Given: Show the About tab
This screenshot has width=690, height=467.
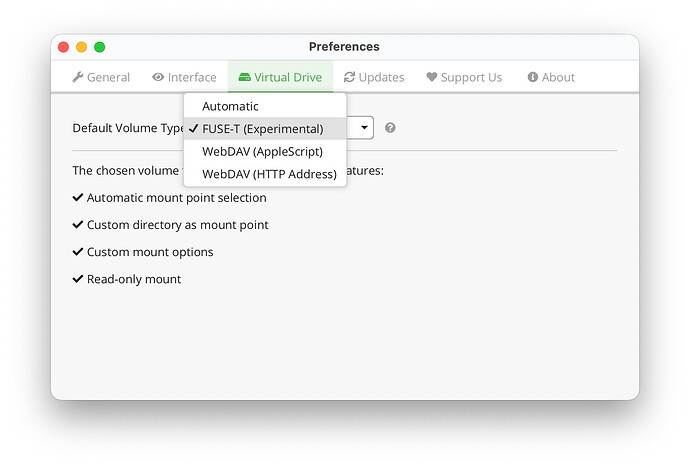Looking at the screenshot, I should click(551, 77).
